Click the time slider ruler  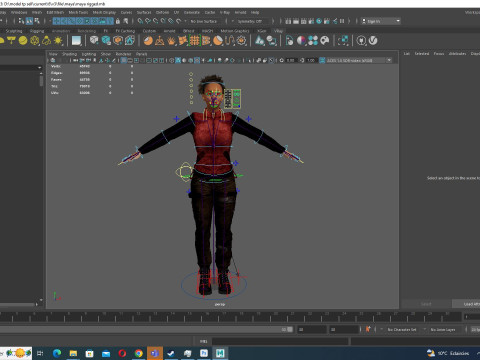click(231, 317)
